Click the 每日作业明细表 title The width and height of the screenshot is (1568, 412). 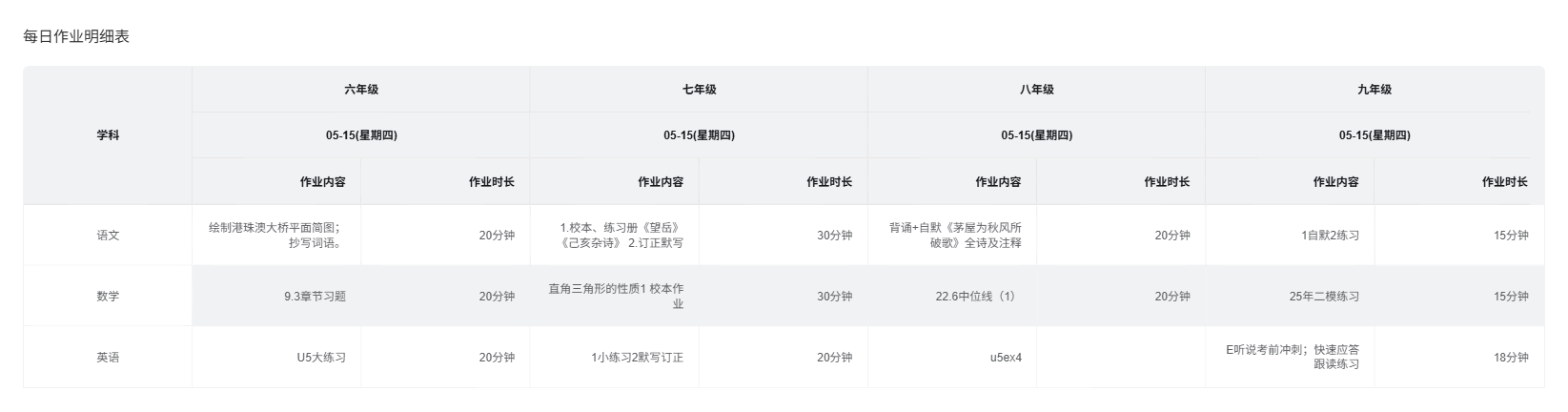pos(76,37)
